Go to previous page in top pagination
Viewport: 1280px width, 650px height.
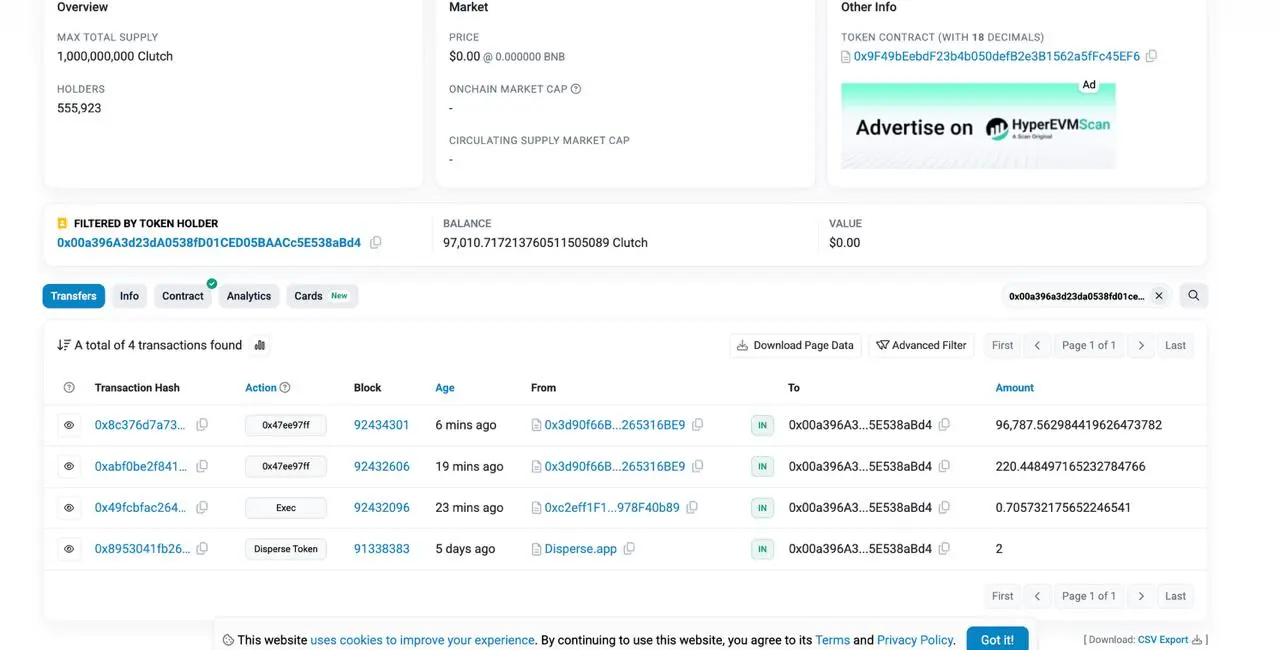1037,346
